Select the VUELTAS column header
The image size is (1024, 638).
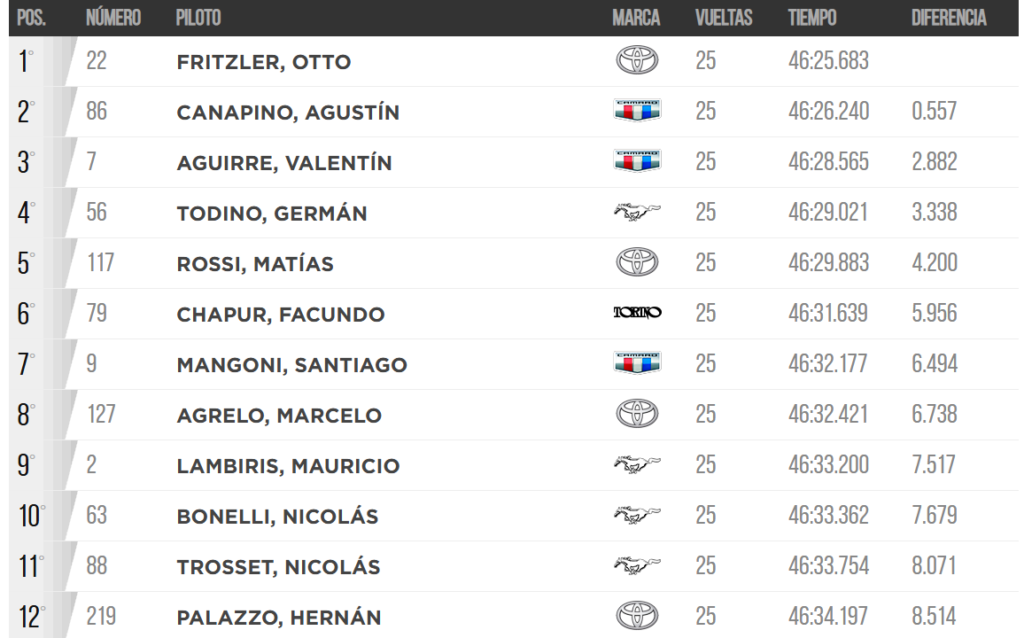(x=724, y=18)
